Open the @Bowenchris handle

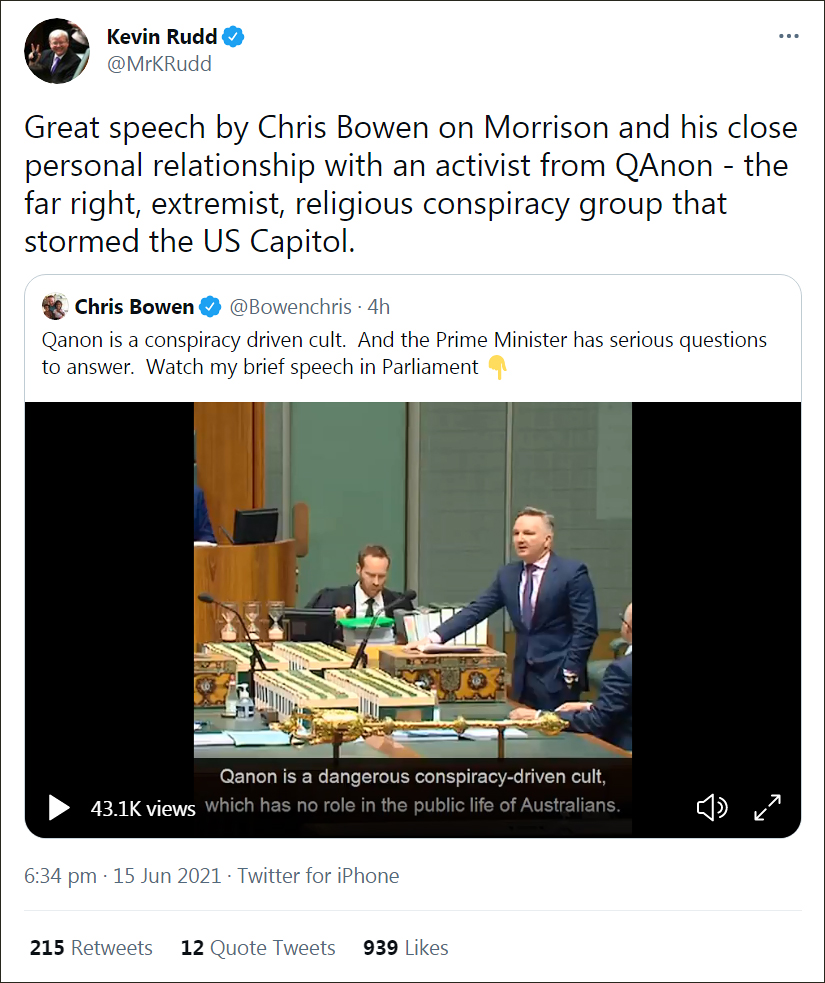290,307
